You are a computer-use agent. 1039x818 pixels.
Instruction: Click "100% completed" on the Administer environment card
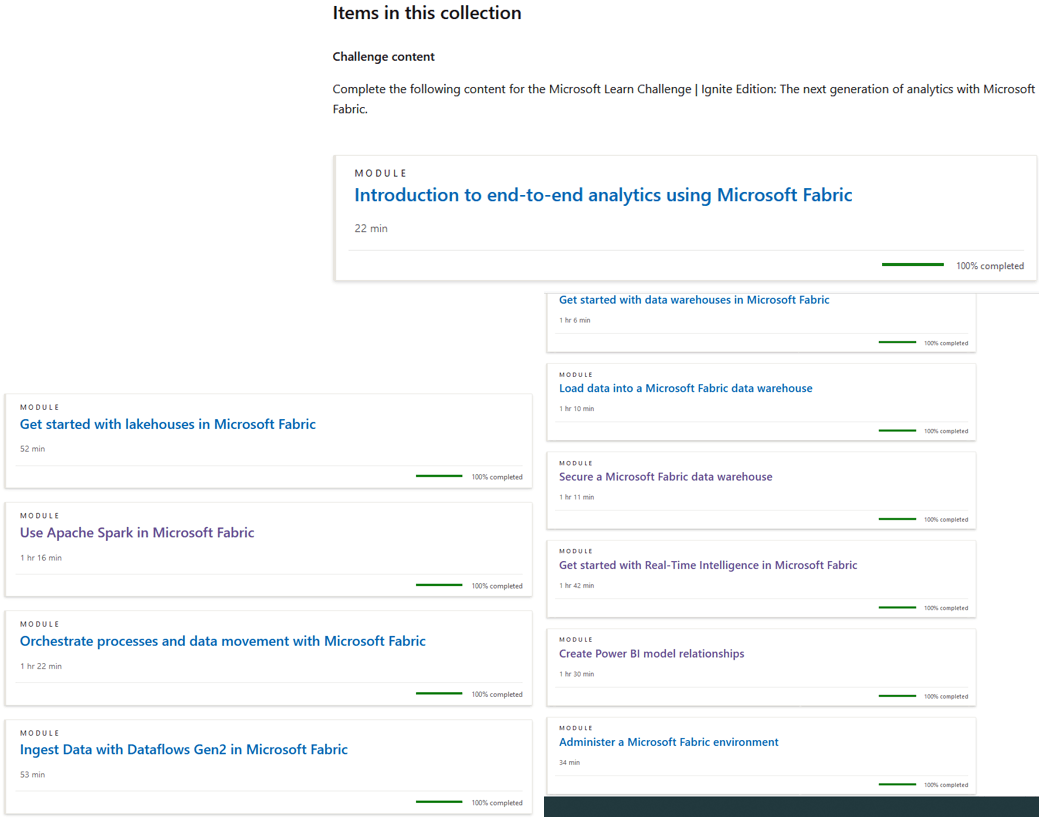pos(946,785)
